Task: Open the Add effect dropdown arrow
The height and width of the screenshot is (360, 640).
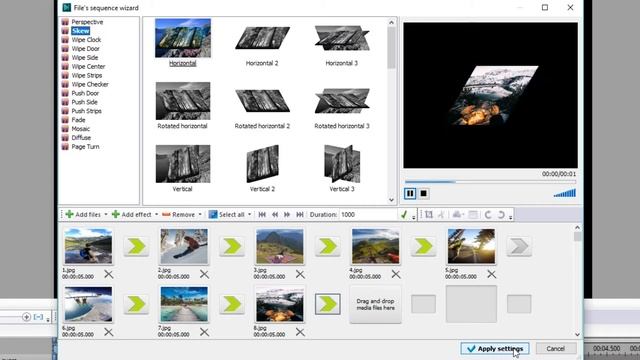Action: point(156,215)
